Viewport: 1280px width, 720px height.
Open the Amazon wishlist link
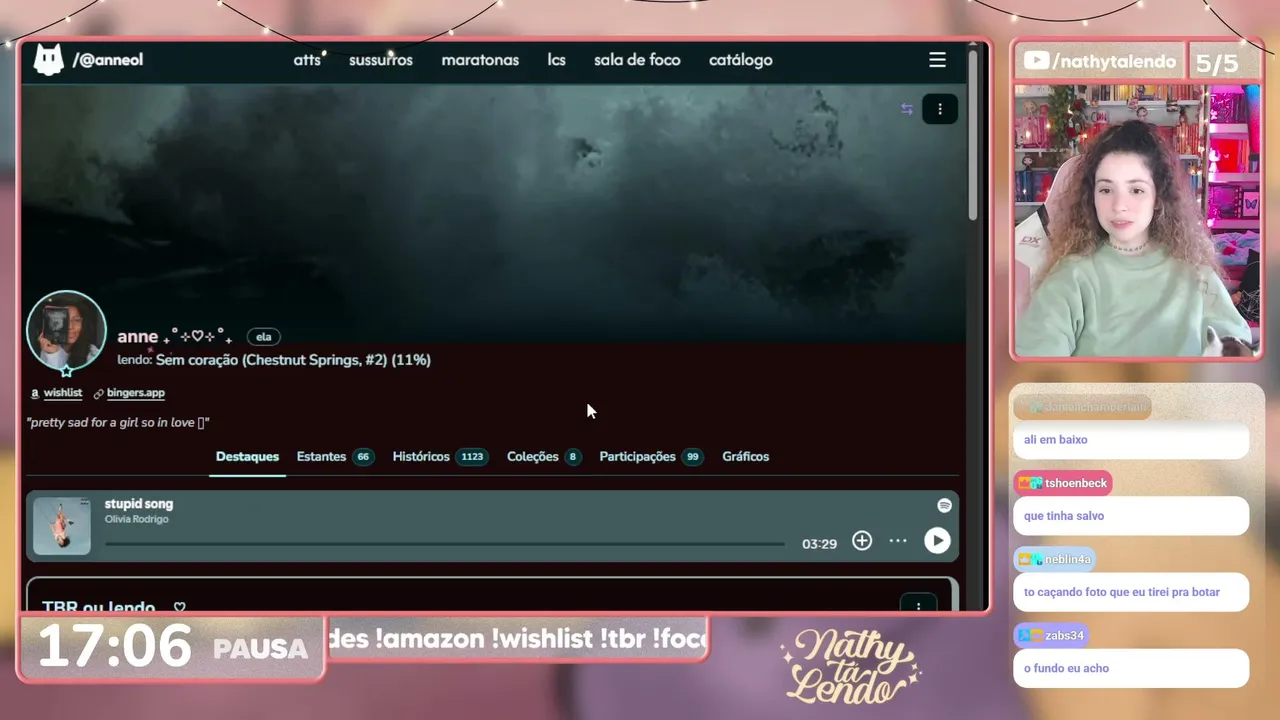(63, 394)
